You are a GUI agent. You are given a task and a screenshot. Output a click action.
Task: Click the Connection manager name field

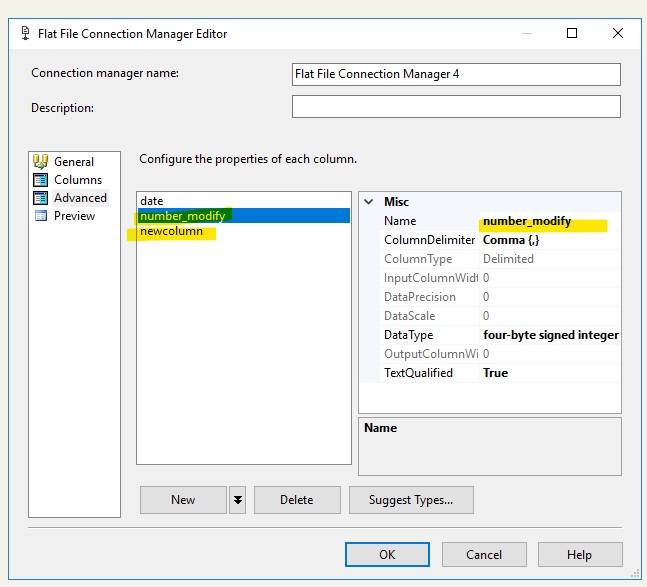[x=456, y=74]
